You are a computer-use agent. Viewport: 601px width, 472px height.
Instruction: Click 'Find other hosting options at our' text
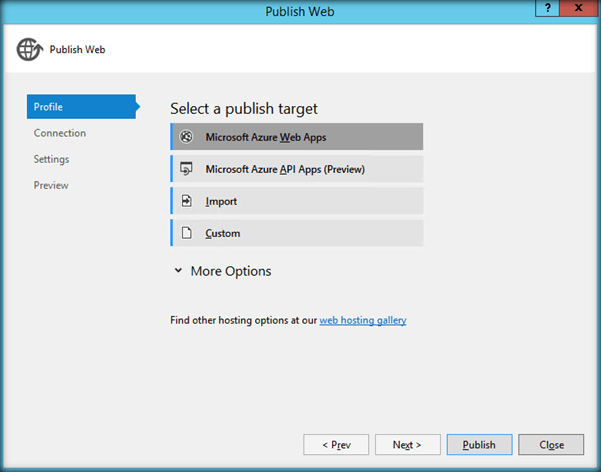[x=244, y=320]
